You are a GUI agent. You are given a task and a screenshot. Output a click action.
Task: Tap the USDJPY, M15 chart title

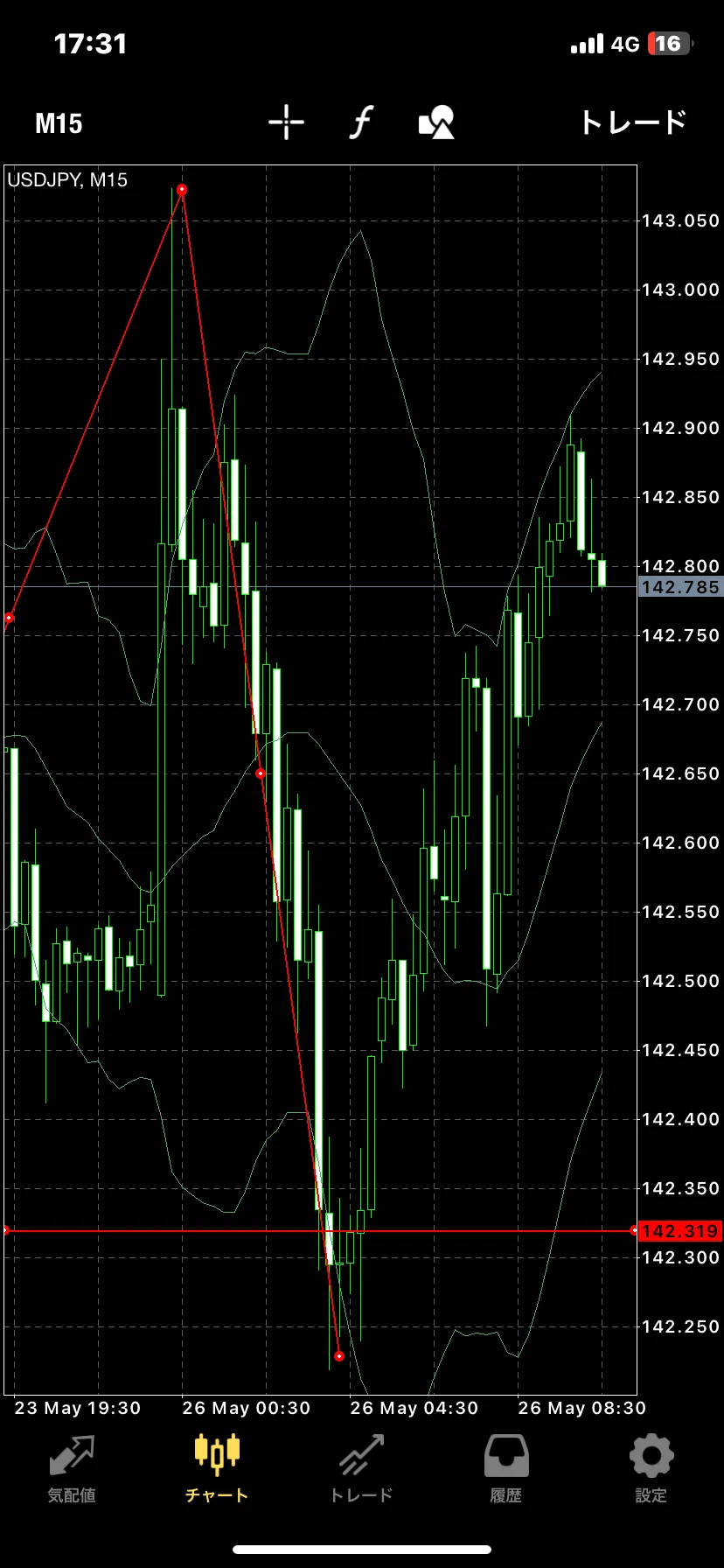67,180
